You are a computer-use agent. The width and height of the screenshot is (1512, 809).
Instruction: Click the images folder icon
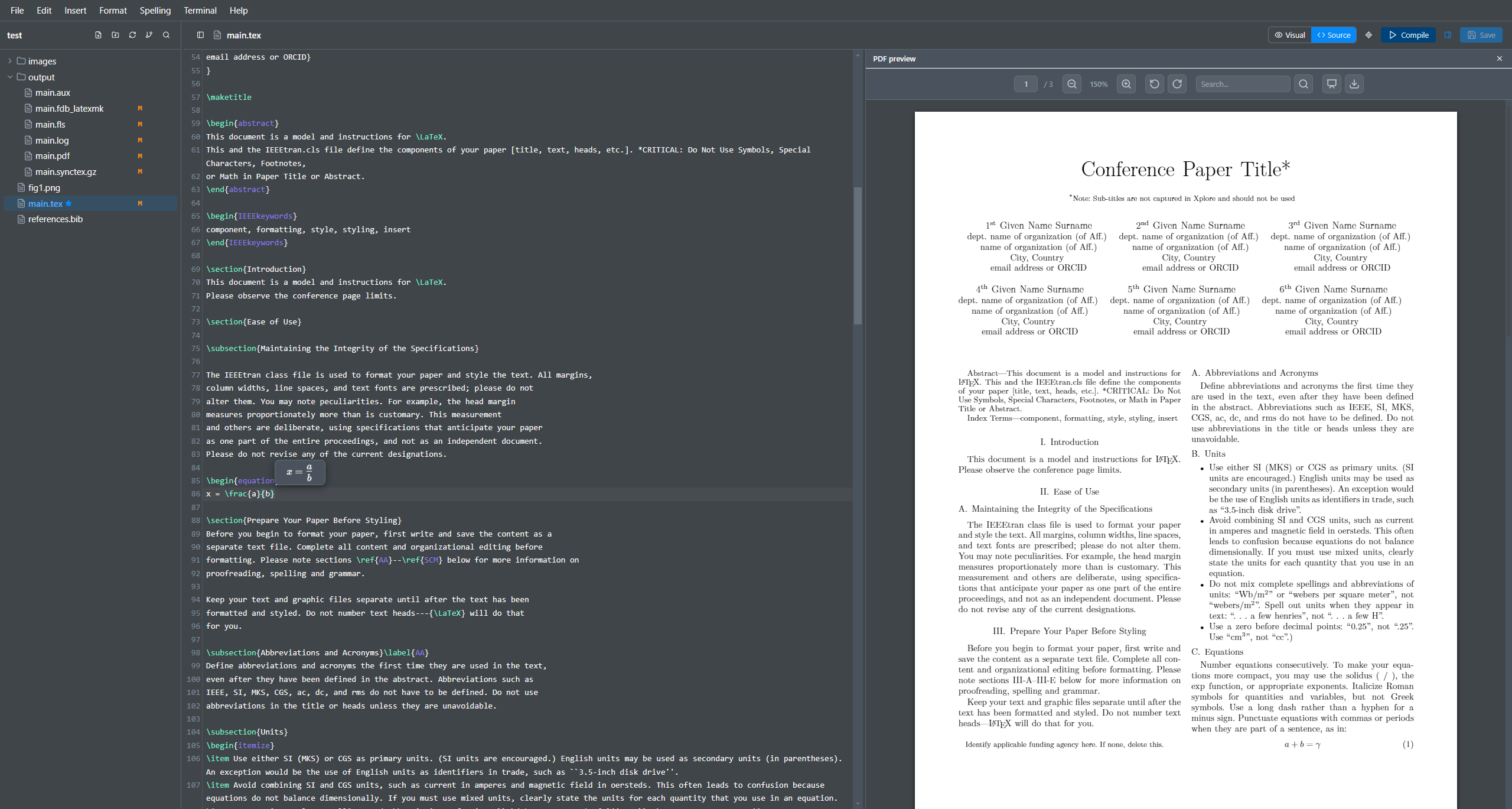tap(21, 61)
